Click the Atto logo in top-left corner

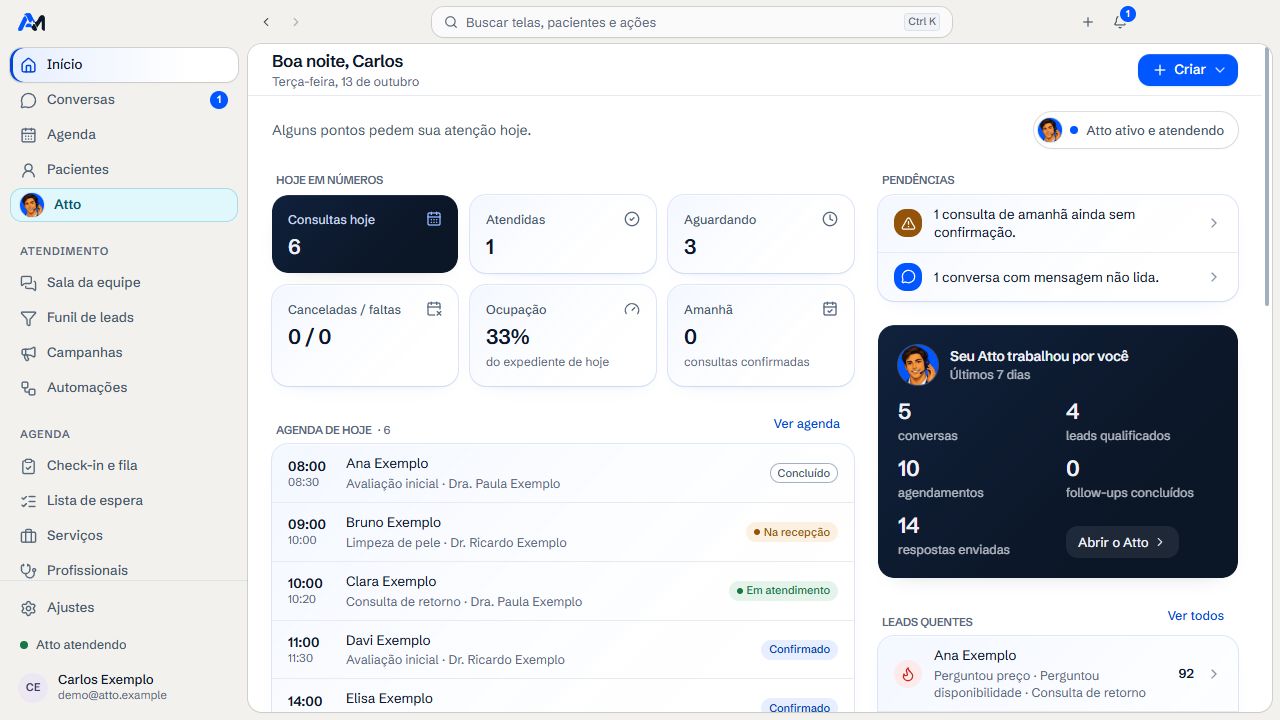[32, 22]
